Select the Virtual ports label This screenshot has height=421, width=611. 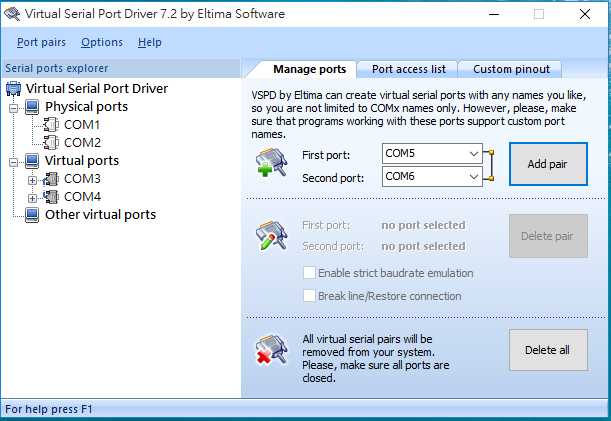click(82, 161)
